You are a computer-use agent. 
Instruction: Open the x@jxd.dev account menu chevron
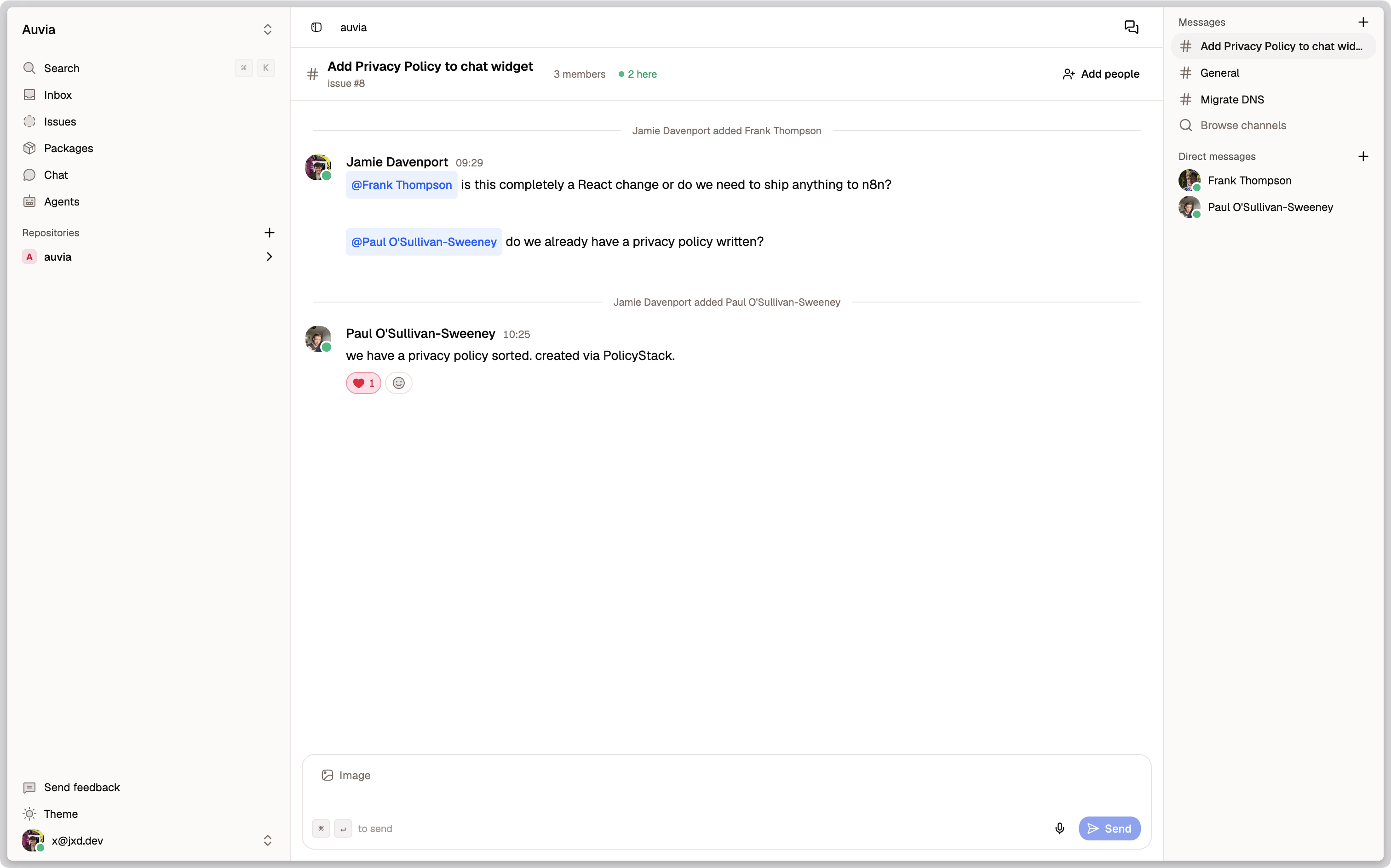click(x=267, y=840)
